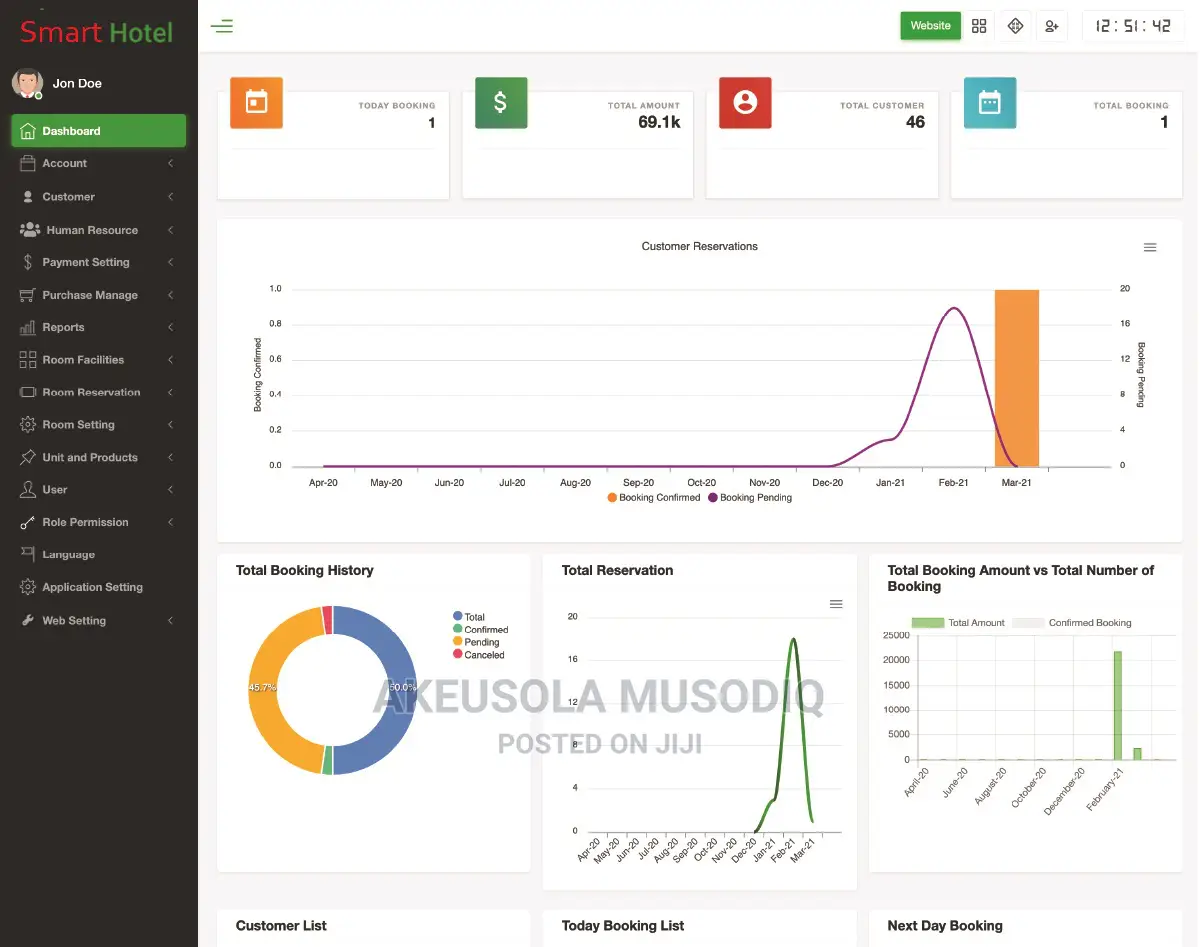
Task: Open the Total Reservation chart menu icon
Action: pos(836,604)
